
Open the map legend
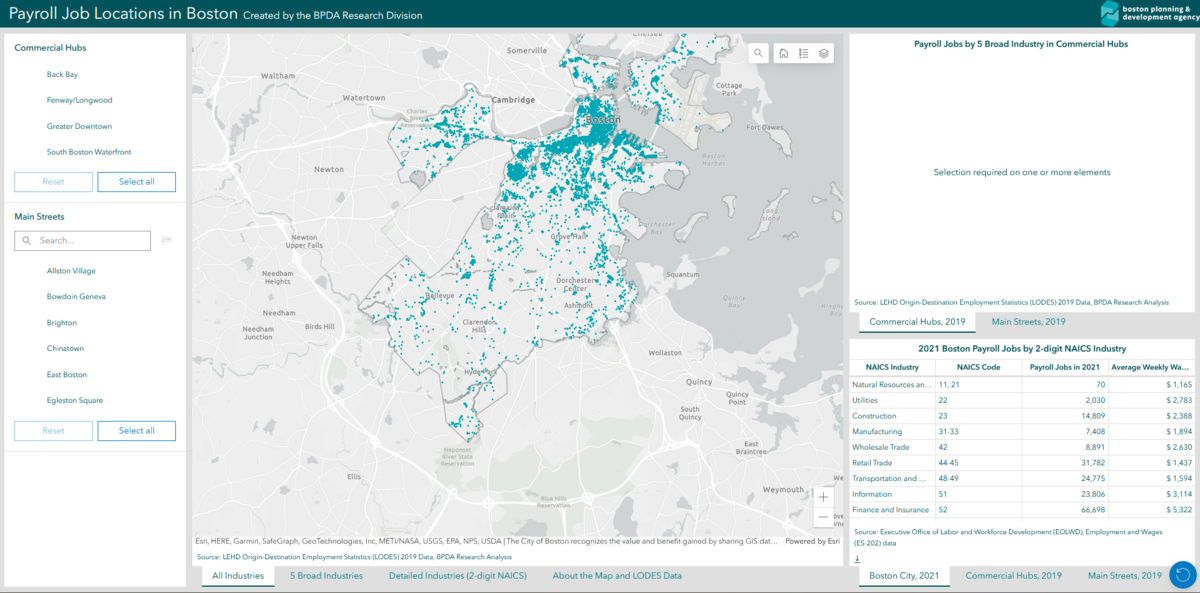803,52
